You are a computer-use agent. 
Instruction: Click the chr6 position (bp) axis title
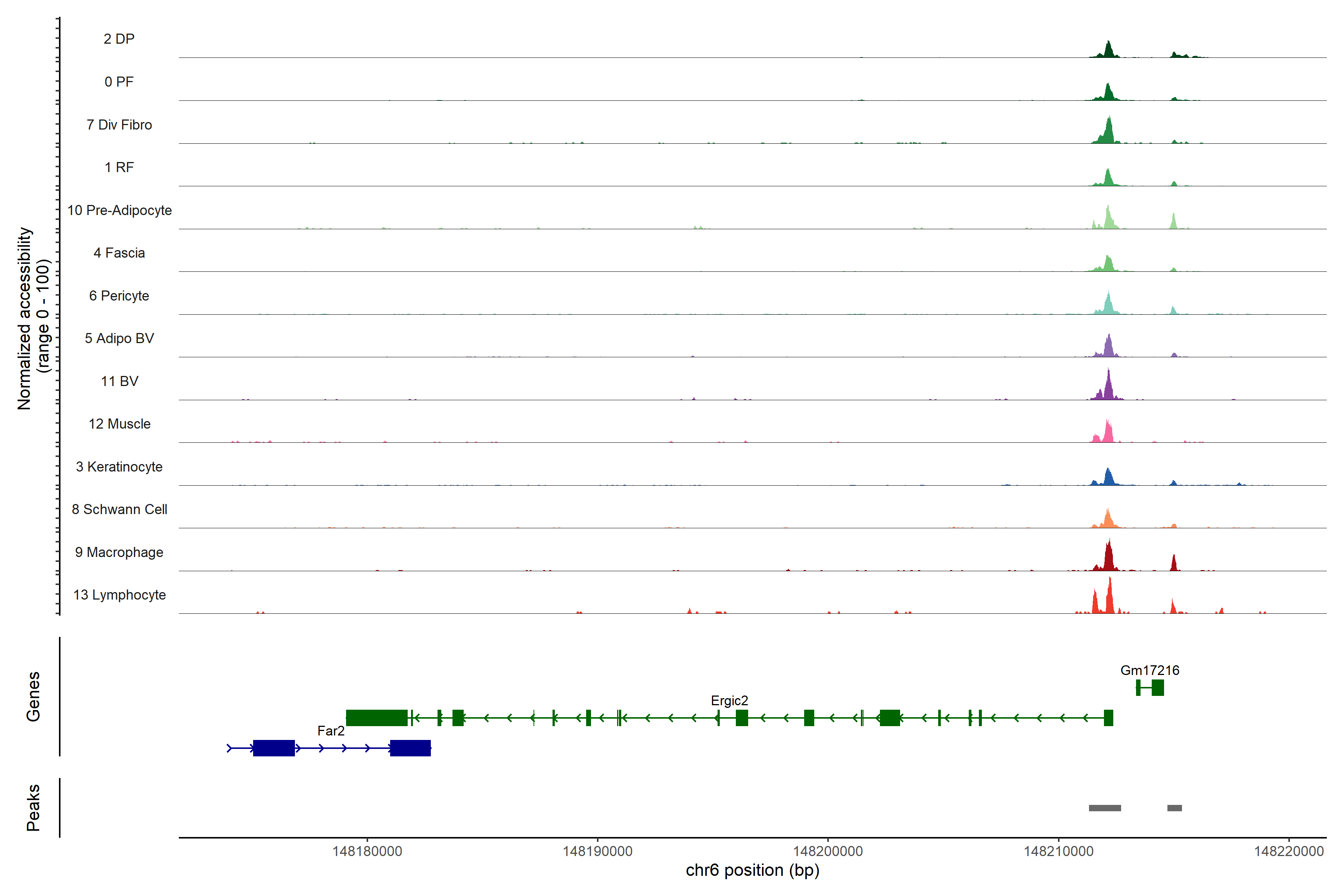tap(752, 870)
